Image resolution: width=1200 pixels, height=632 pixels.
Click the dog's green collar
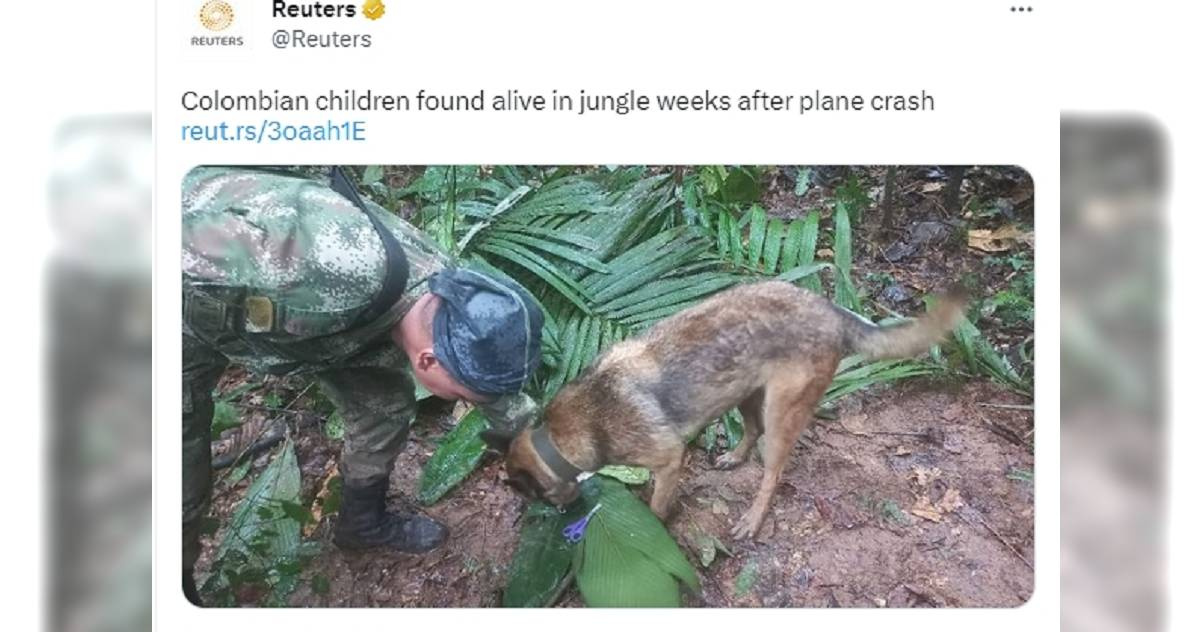(x=551, y=455)
